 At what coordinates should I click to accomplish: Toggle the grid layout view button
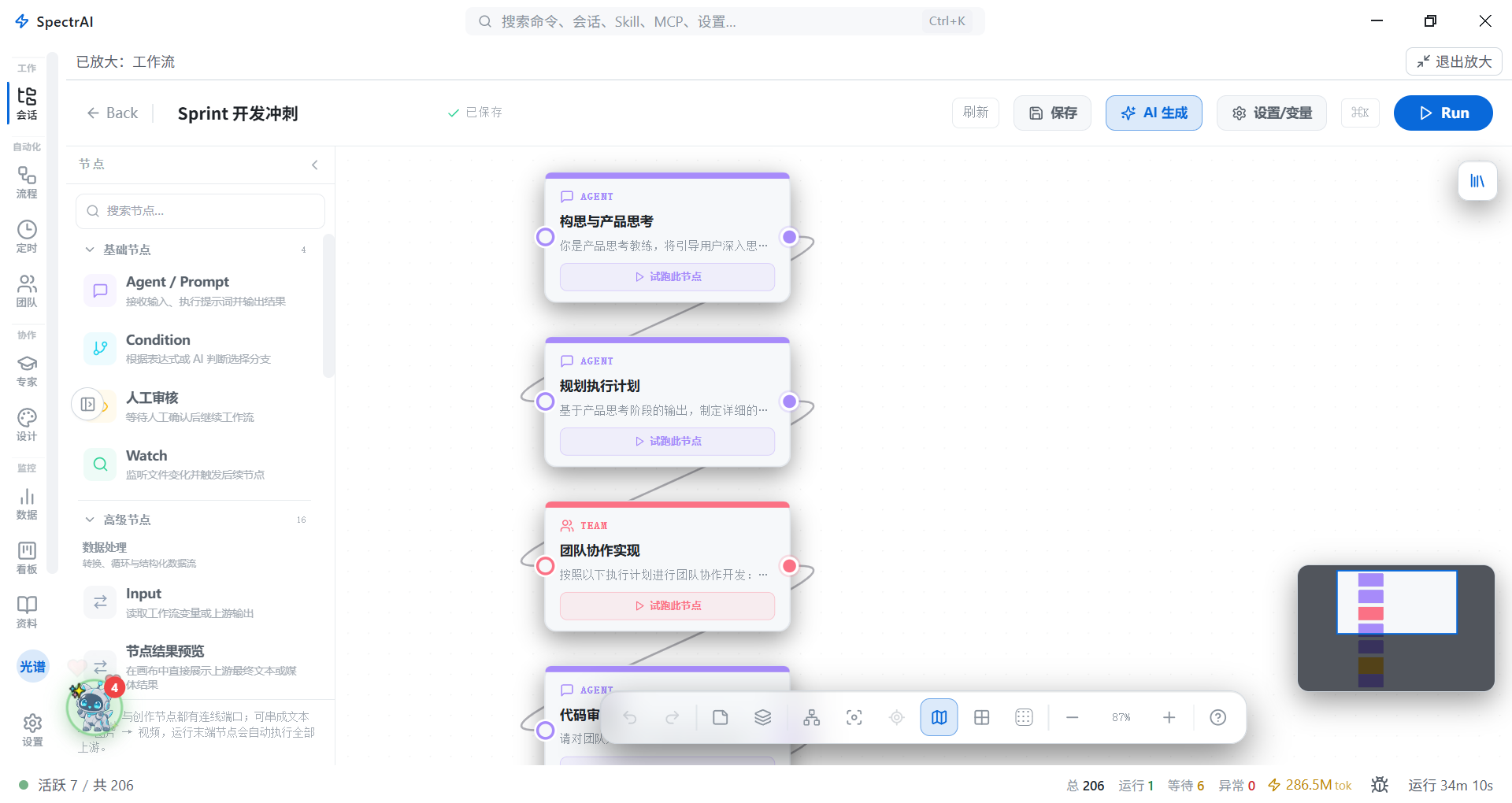(x=982, y=717)
